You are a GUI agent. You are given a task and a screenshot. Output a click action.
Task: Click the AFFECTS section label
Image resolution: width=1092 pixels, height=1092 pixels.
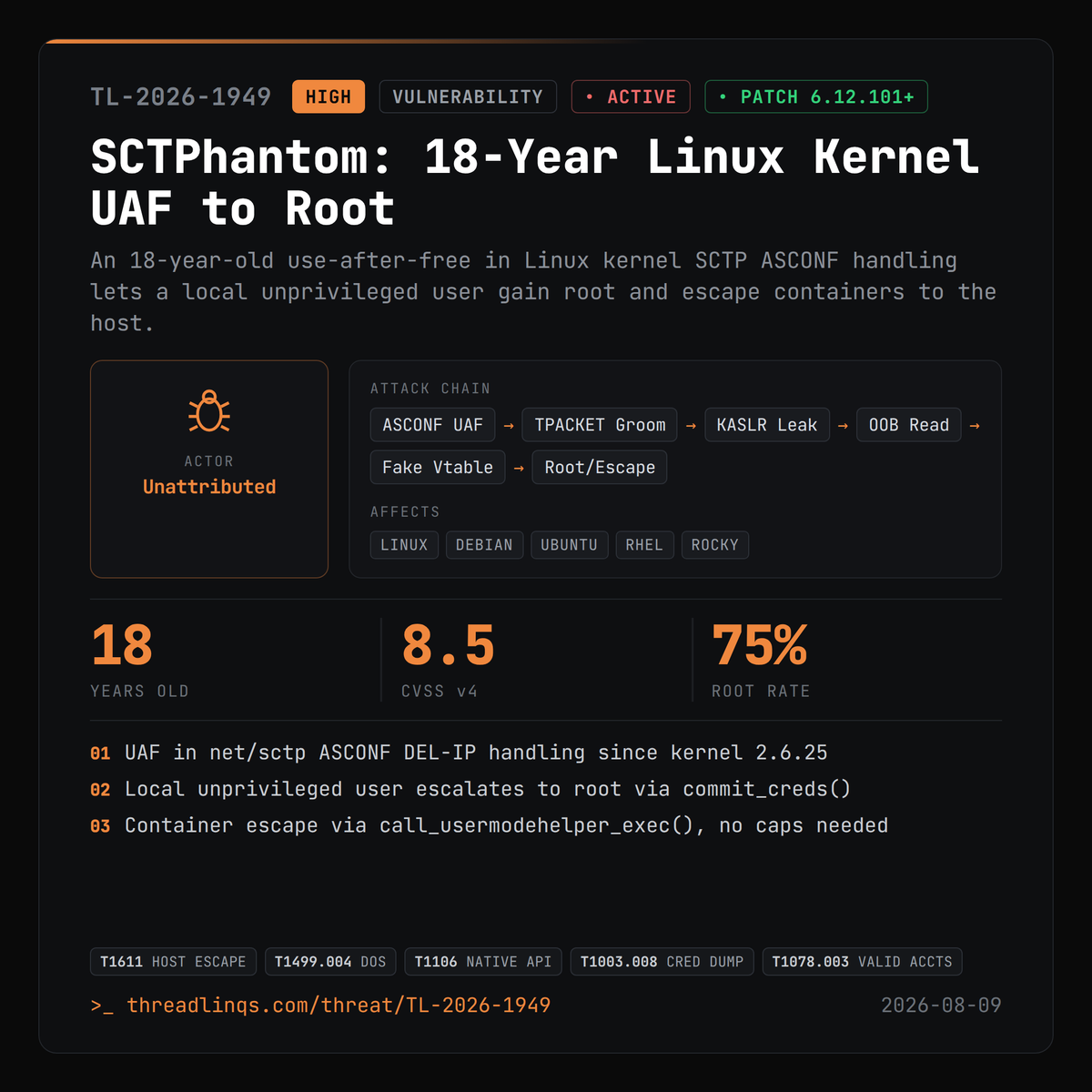point(405,512)
